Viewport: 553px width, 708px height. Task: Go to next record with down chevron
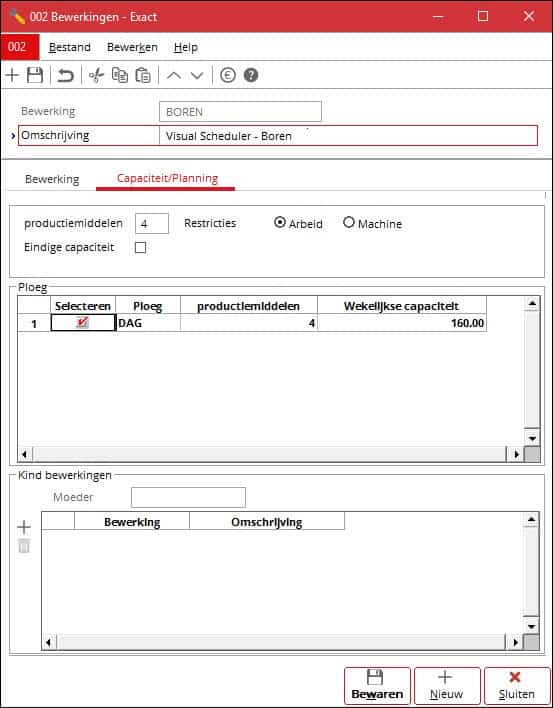pos(197,75)
